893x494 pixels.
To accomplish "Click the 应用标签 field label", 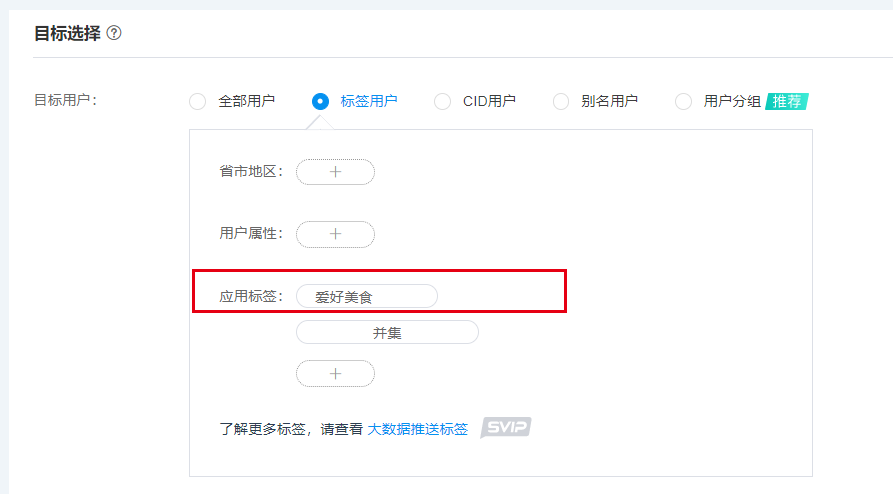I will click(x=251, y=296).
